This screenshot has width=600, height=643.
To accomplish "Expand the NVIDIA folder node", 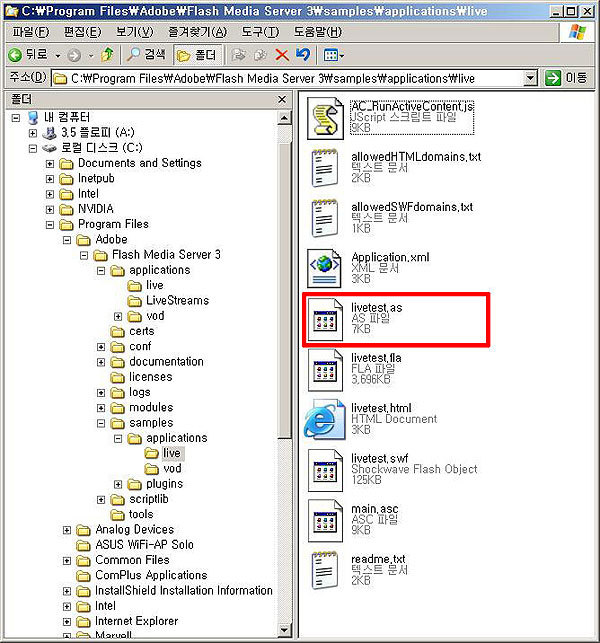I will point(50,210).
